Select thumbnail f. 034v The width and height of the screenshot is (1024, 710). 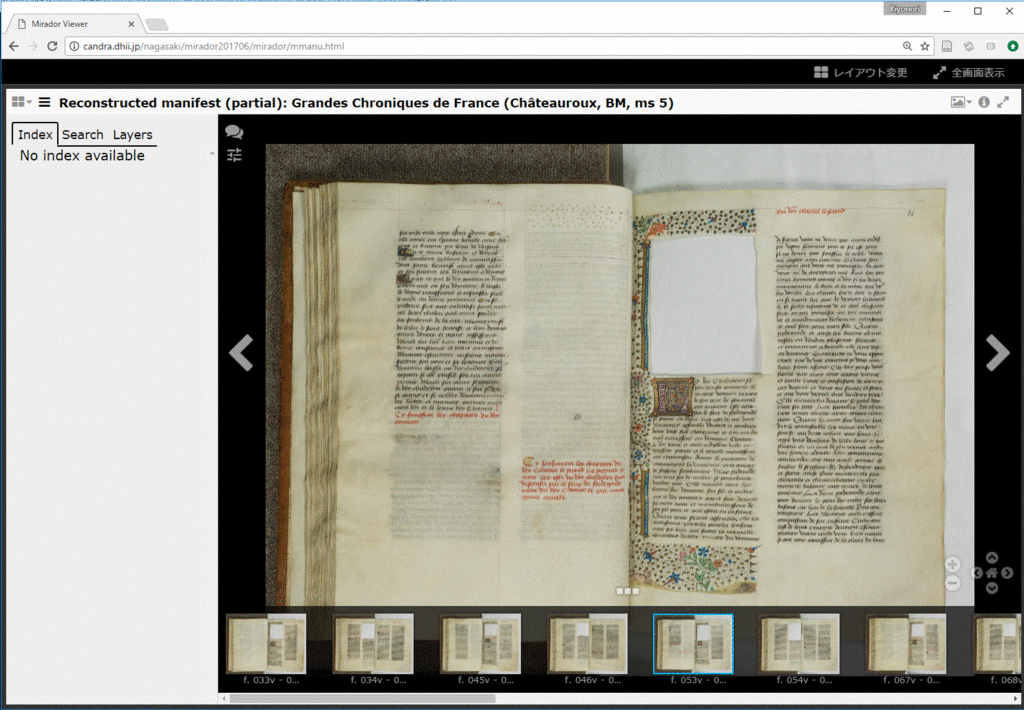click(374, 644)
